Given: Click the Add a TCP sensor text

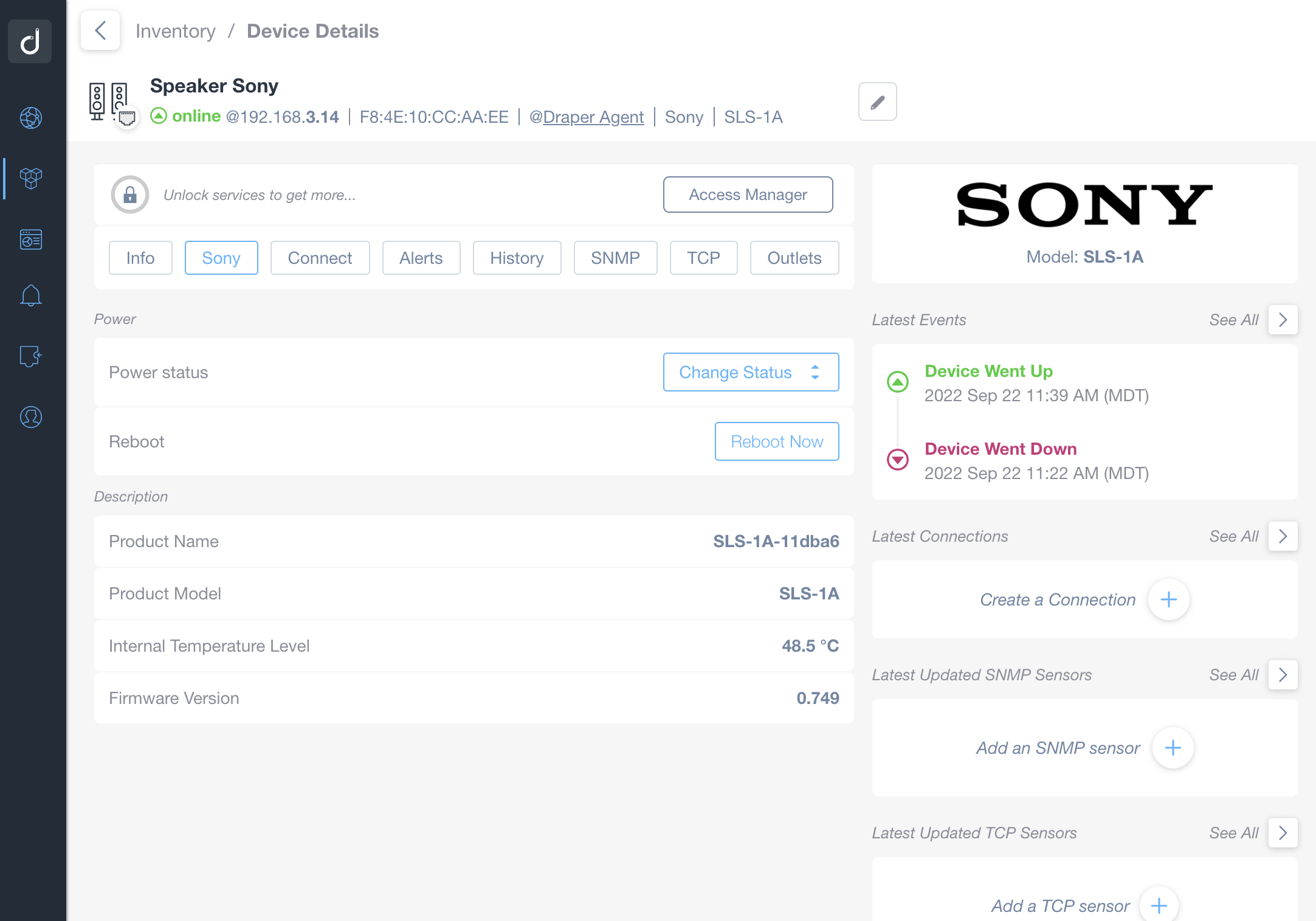Looking at the screenshot, I should point(1061,906).
